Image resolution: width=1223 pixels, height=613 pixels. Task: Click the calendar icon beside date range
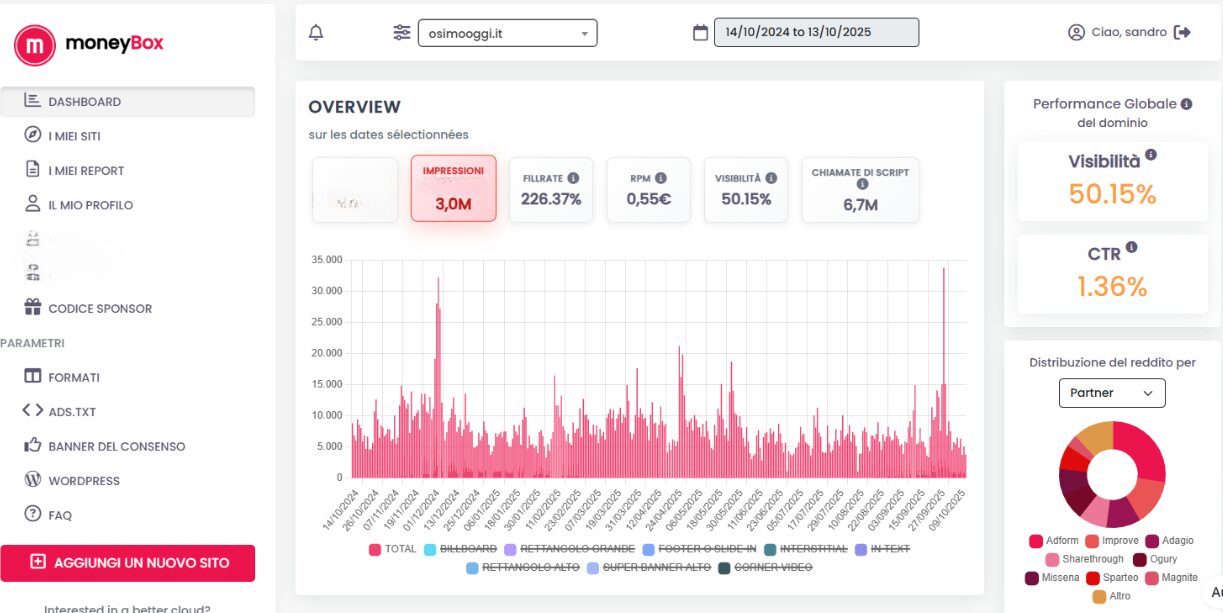[x=700, y=33]
